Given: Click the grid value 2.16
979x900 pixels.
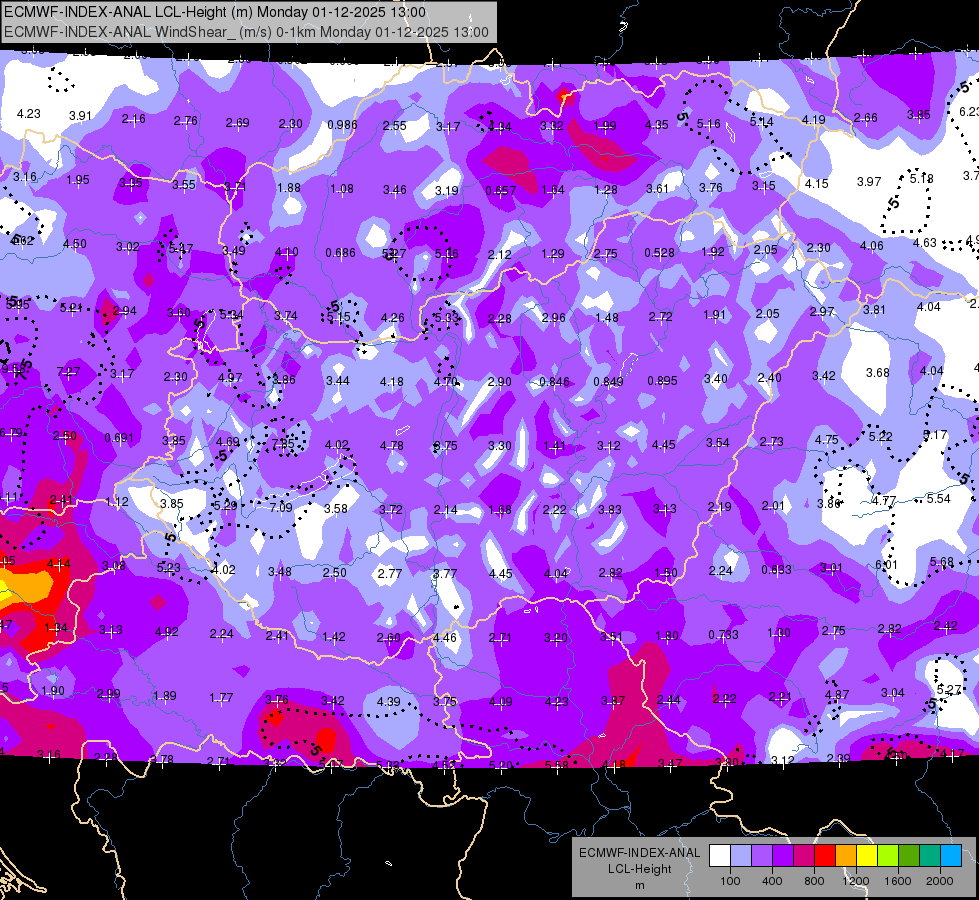Looking at the screenshot, I should coord(134,119).
